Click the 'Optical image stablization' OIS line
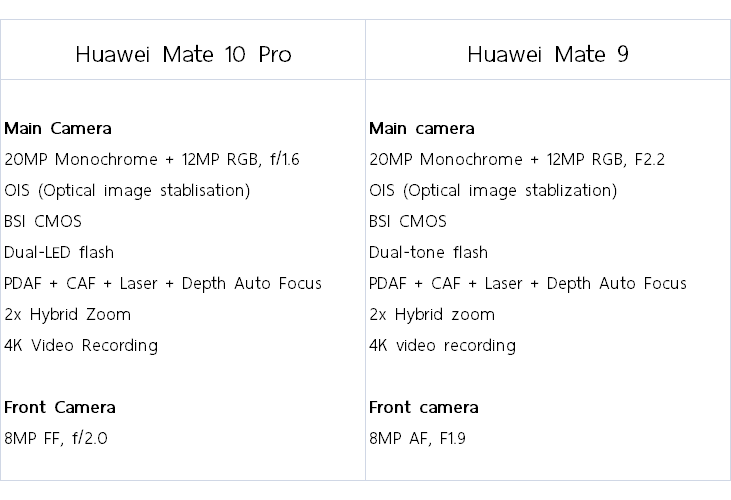731x500 pixels. point(493,190)
